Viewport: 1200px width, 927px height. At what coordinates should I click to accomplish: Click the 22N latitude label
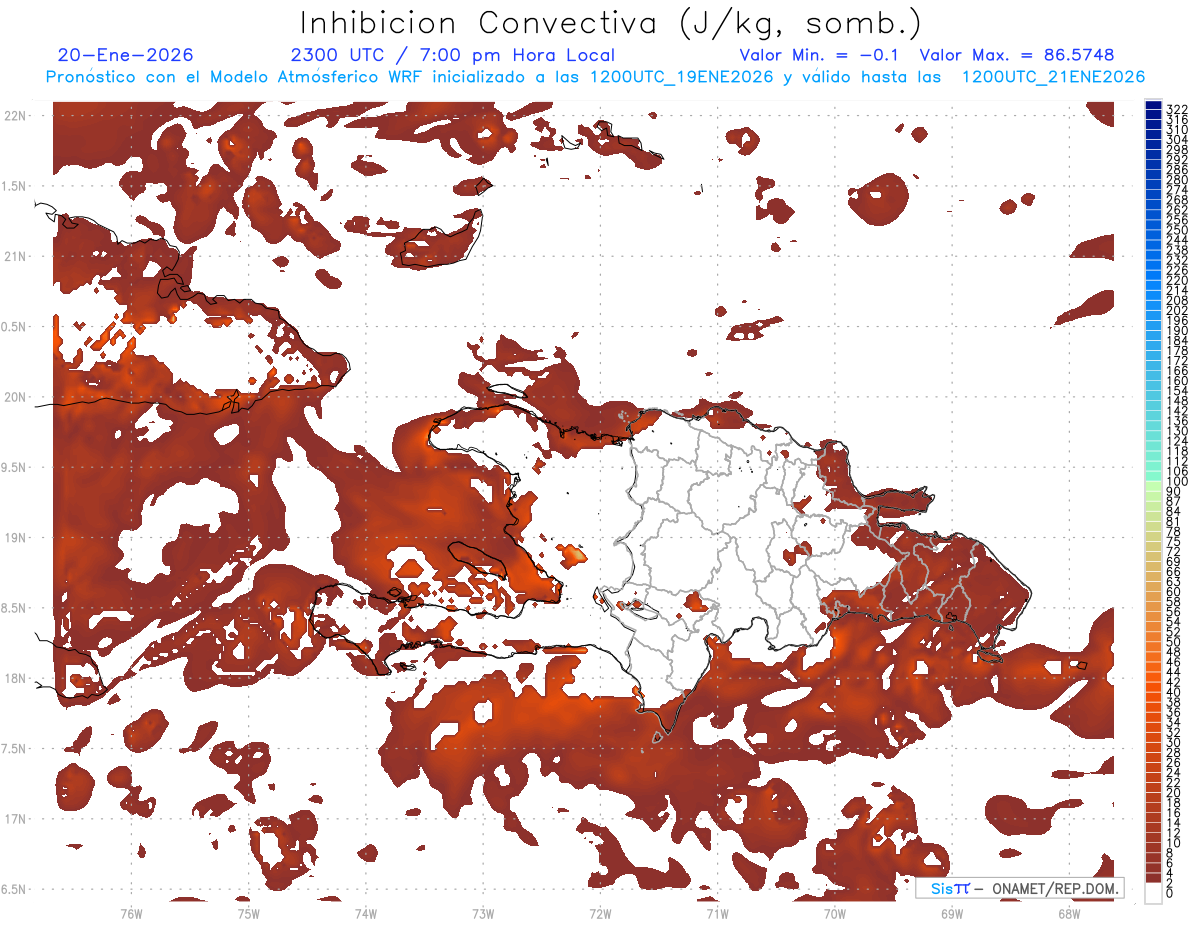15,115
